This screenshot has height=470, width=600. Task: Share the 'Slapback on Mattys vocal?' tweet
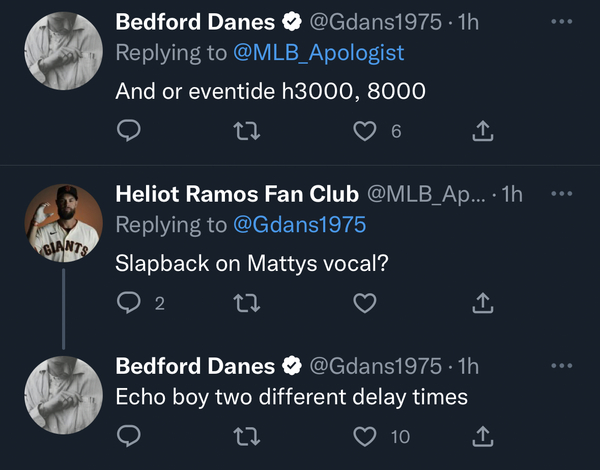click(x=483, y=303)
